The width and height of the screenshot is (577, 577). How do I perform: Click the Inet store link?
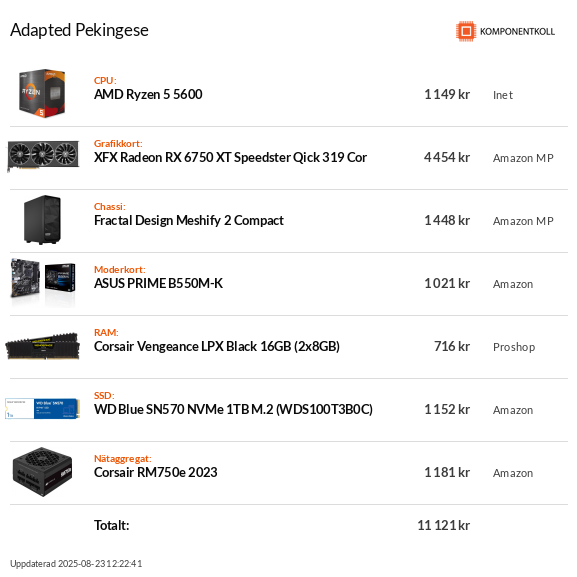point(503,95)
